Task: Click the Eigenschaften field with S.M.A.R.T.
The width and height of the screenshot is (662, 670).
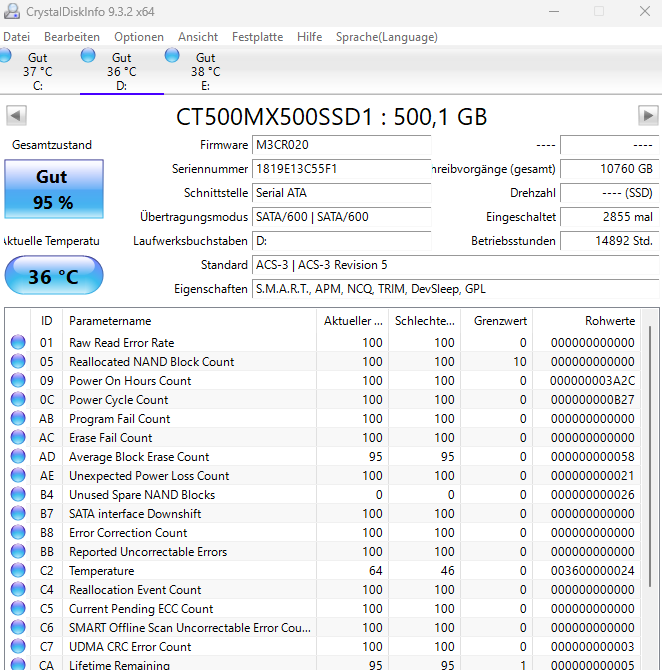Action: coord(456,289)
